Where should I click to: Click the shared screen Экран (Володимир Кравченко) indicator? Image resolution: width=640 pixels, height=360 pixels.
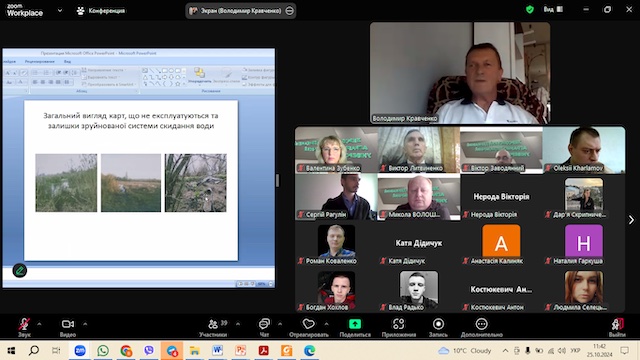(241, 11)
